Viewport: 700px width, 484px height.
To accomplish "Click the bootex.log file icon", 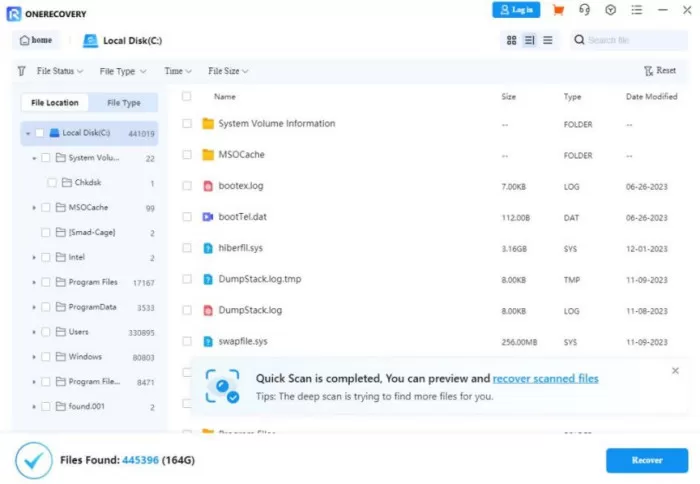I will pyautogui.click(x=208, y=186).
